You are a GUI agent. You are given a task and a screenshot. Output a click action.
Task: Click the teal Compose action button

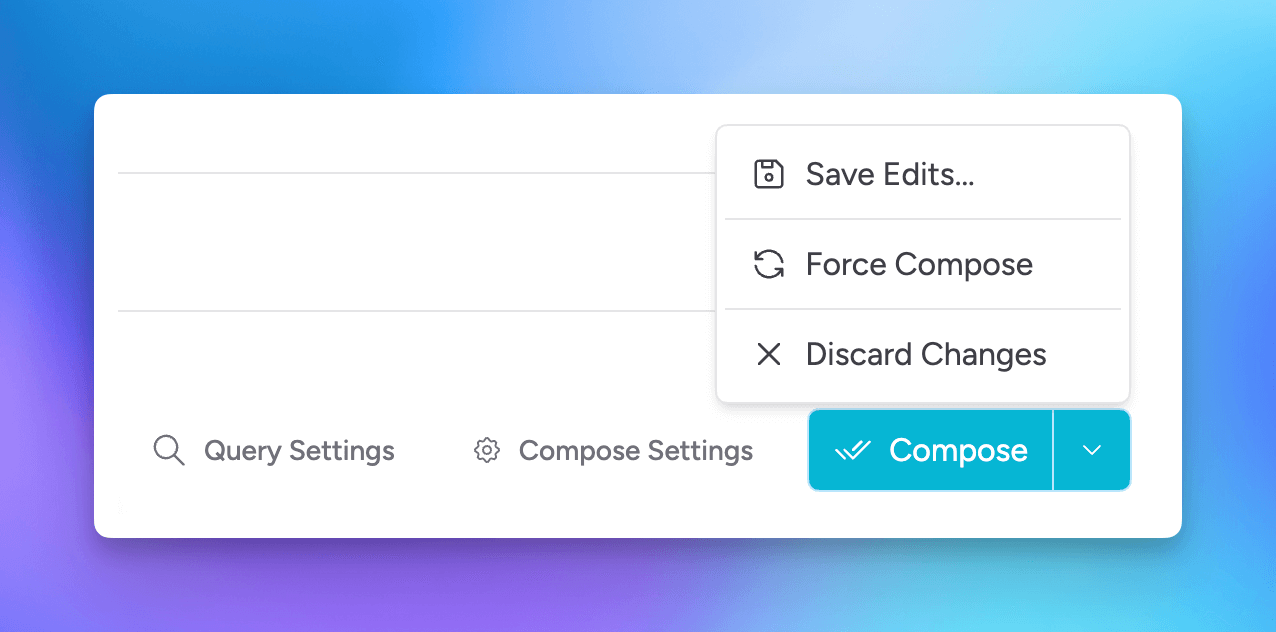929,450
